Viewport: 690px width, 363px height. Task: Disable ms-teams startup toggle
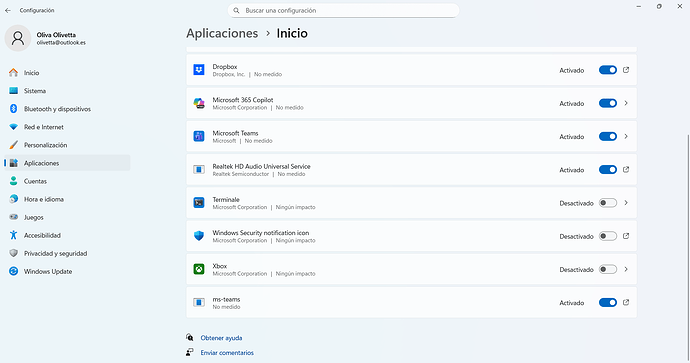click(x=608, y=302)
